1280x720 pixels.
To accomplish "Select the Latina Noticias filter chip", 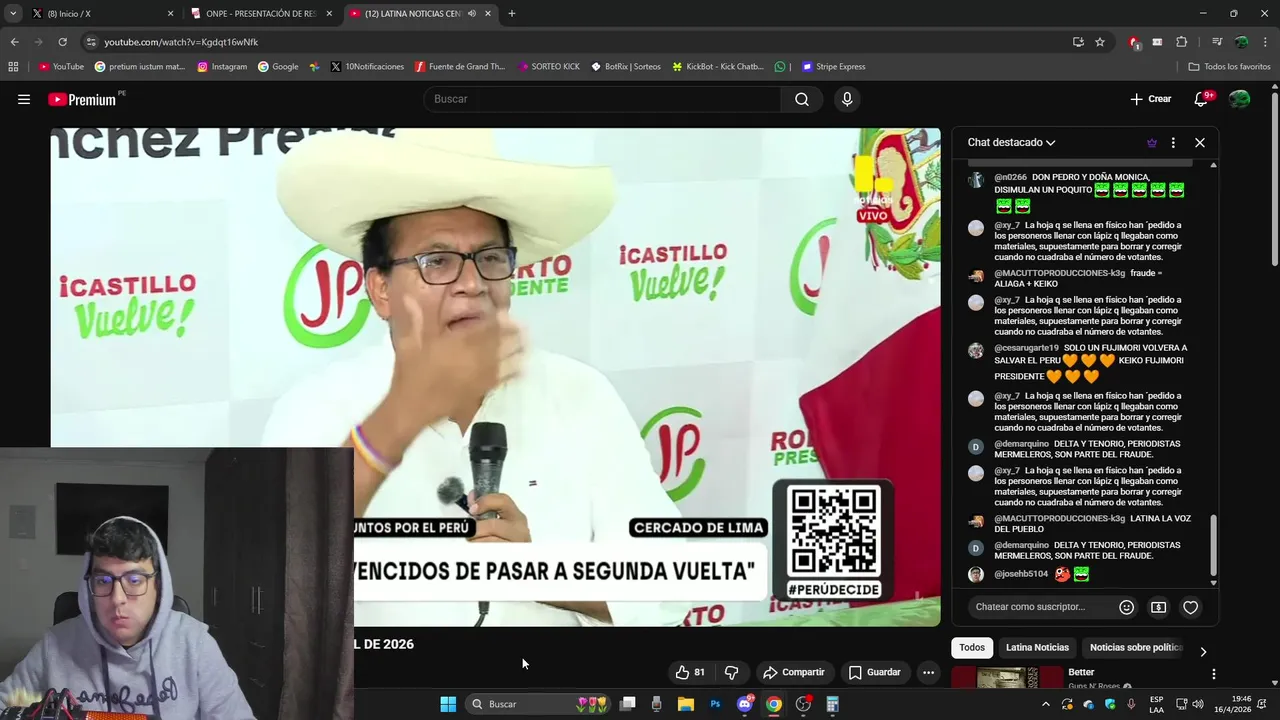I will (x=1037, y=647).
